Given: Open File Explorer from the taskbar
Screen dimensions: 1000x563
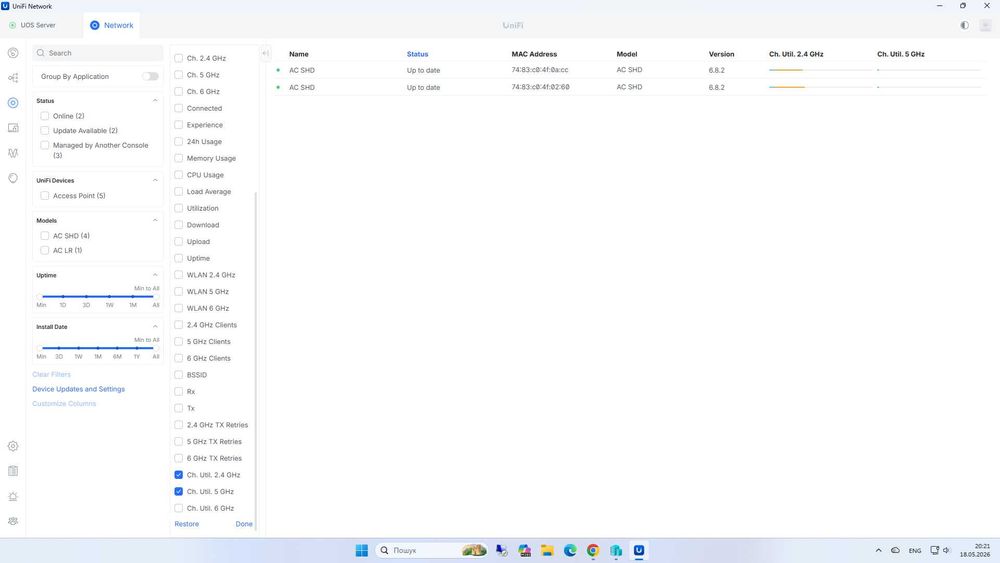Looking at the screenshot, I should (547, 550).
